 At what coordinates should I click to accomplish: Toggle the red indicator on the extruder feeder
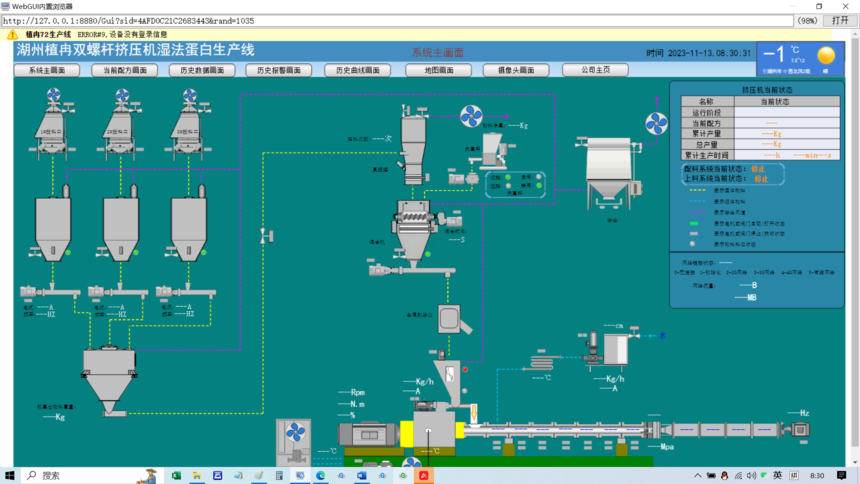pyautogui.click(x=465, y=369)
